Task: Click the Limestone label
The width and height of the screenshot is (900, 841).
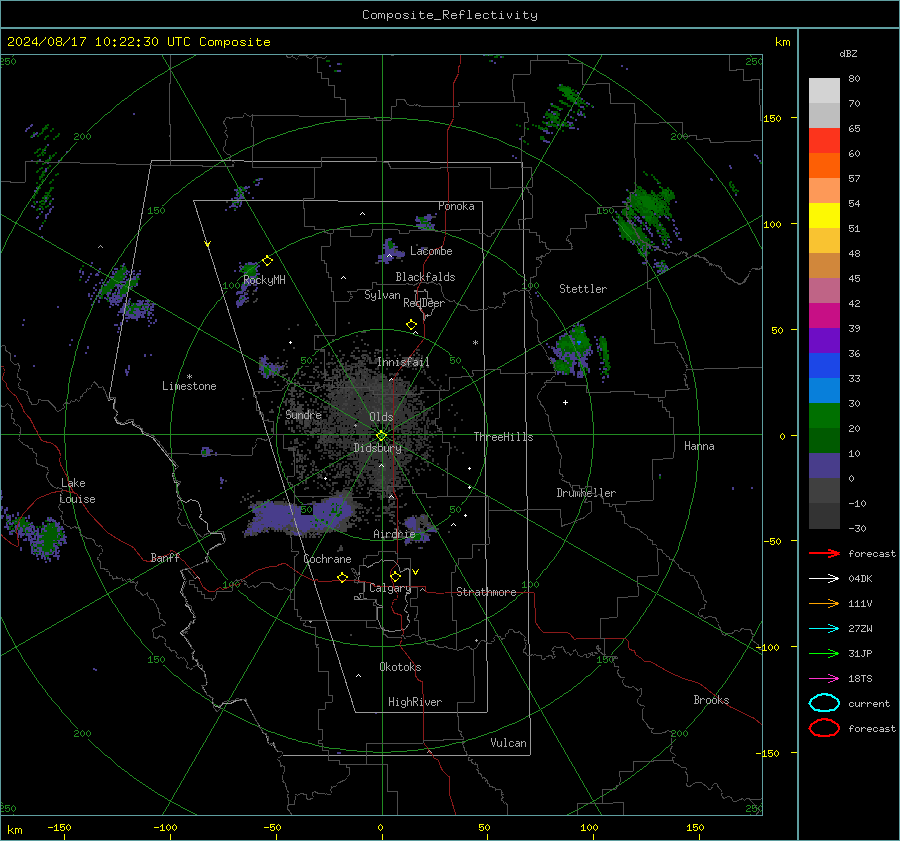Action: coord(189,386)
